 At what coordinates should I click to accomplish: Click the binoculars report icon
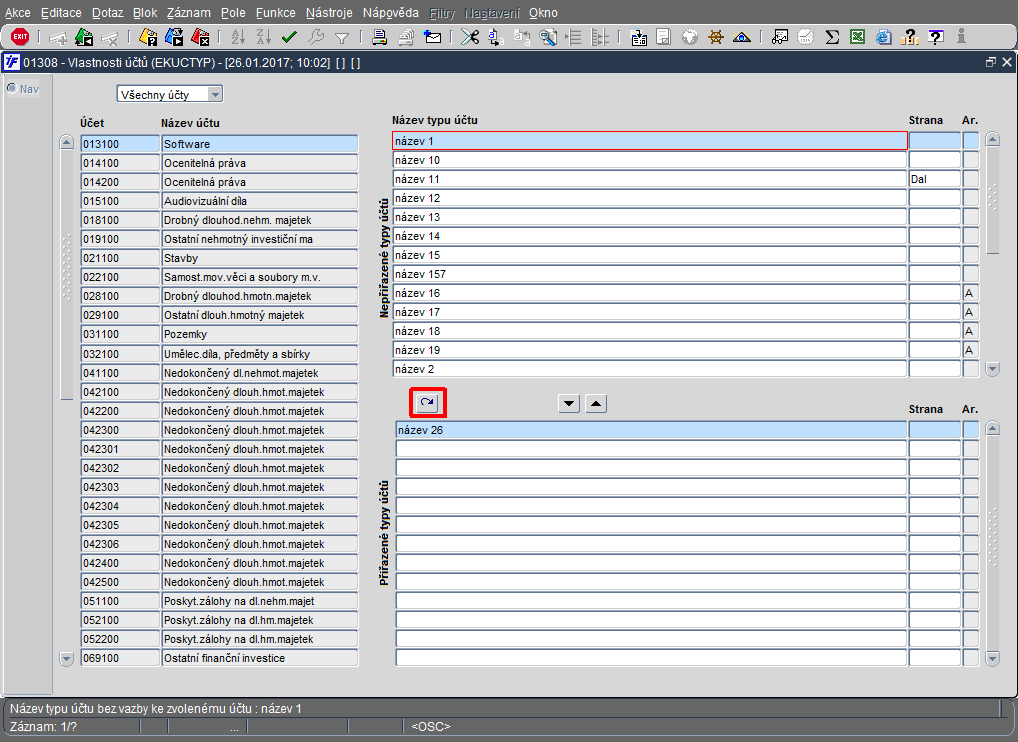pyautogui.click(x=780, y=37)
